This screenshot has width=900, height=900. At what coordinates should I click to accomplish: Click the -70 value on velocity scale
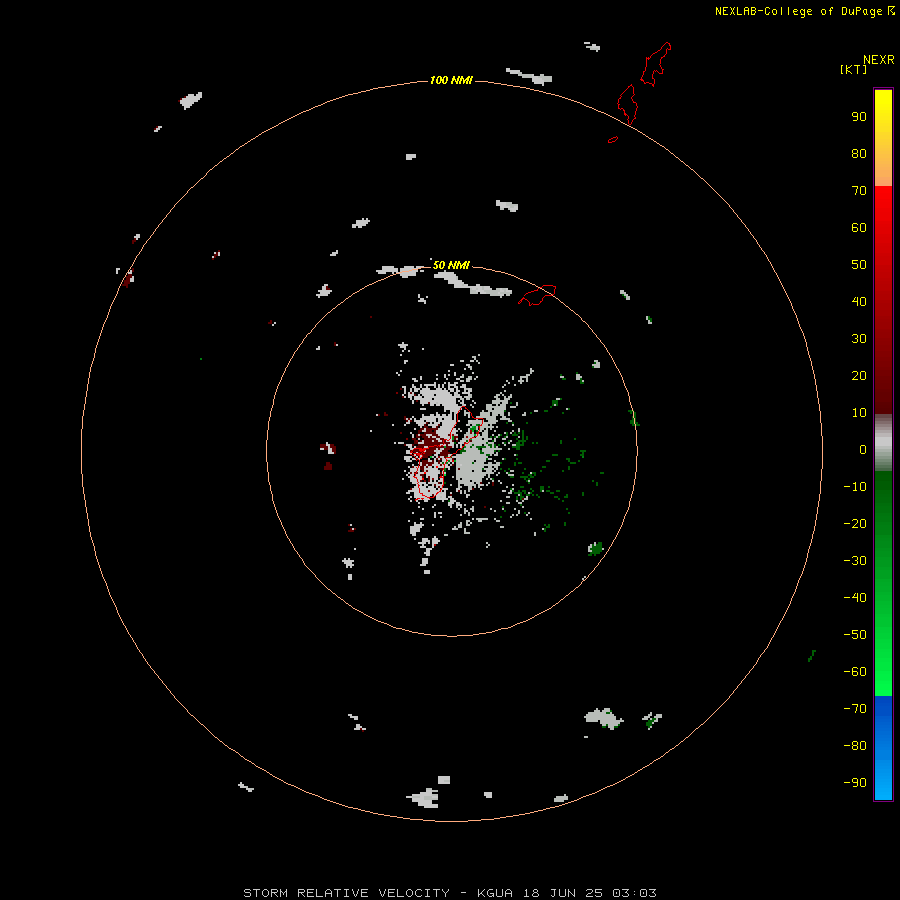(x=855, y=708)
